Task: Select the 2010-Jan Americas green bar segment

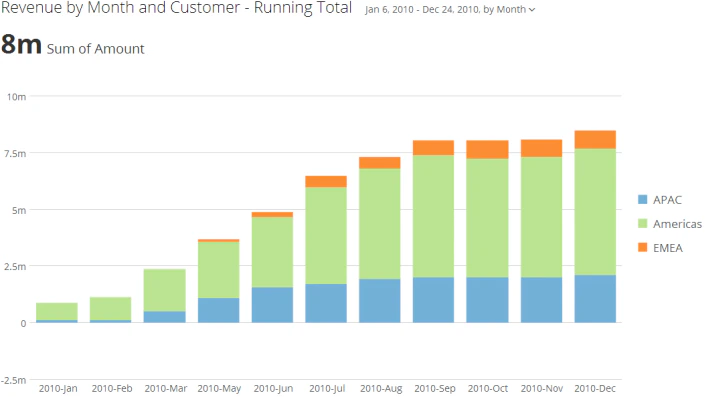Action: [x=57, y=312]
